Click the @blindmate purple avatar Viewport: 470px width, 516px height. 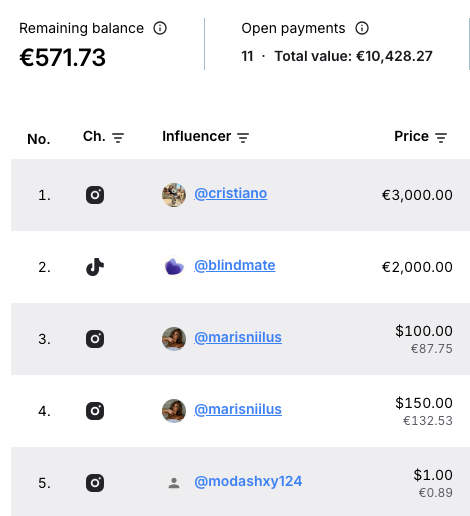coord(174,267)
